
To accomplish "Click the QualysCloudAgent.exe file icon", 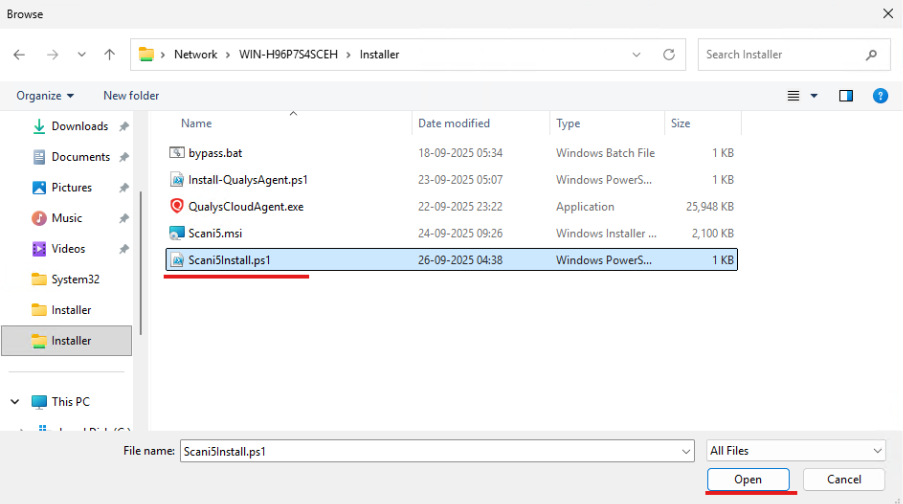I will [177, 207].
